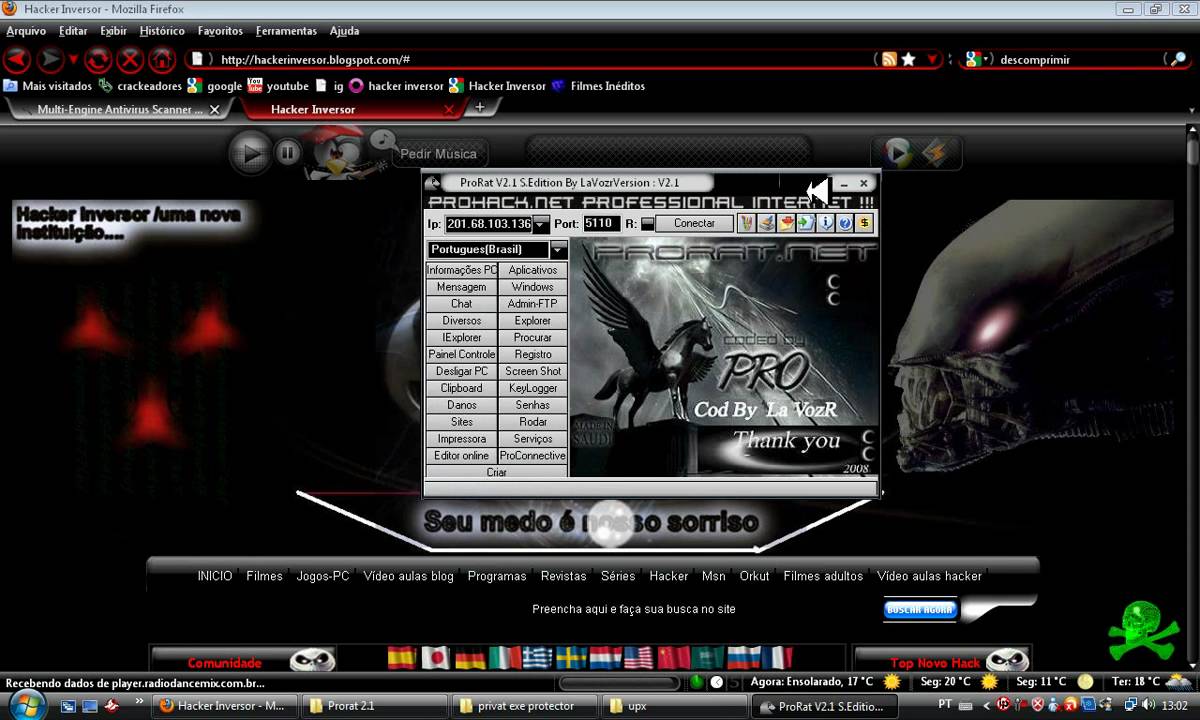1200x720 pixels.
Task: Click the Port field showing 5110
Action: pyautogui.click(x=601, y=224)
